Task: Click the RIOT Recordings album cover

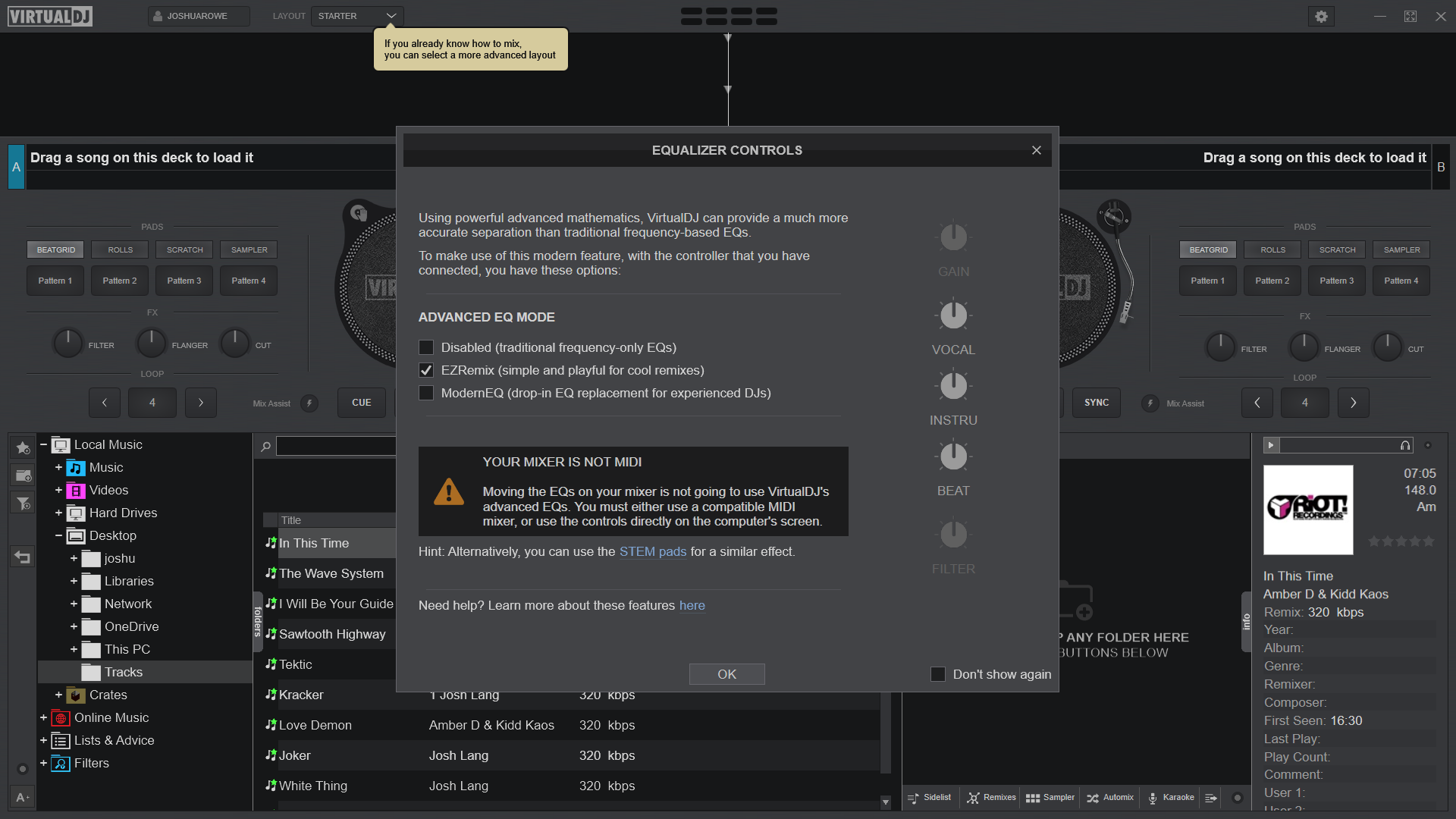Action: pyautogui.click(x=1308, y=510)
